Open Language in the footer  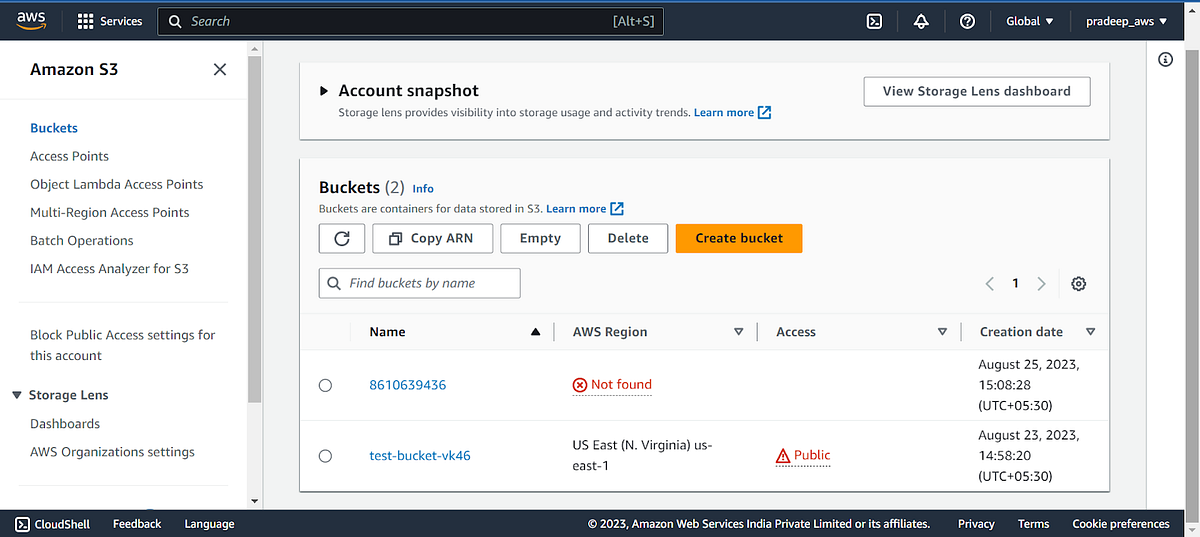pos(209,524)
